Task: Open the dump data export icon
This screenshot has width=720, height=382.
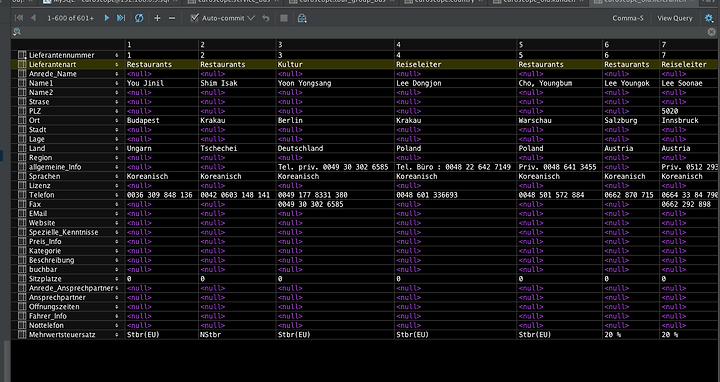Action: [x=302, y=18]
